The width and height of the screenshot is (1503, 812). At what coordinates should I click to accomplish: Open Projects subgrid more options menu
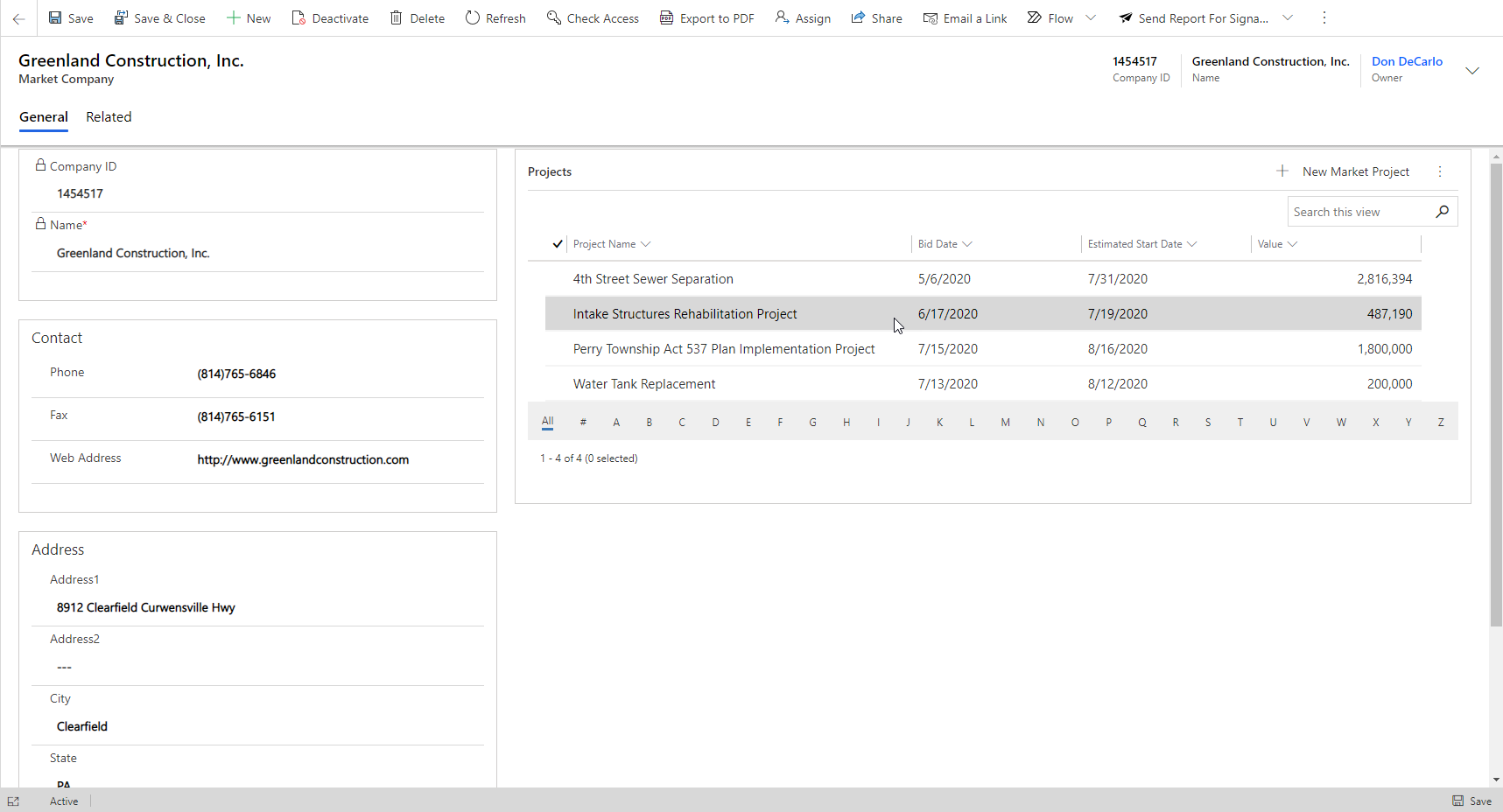tap(1440, 171)
